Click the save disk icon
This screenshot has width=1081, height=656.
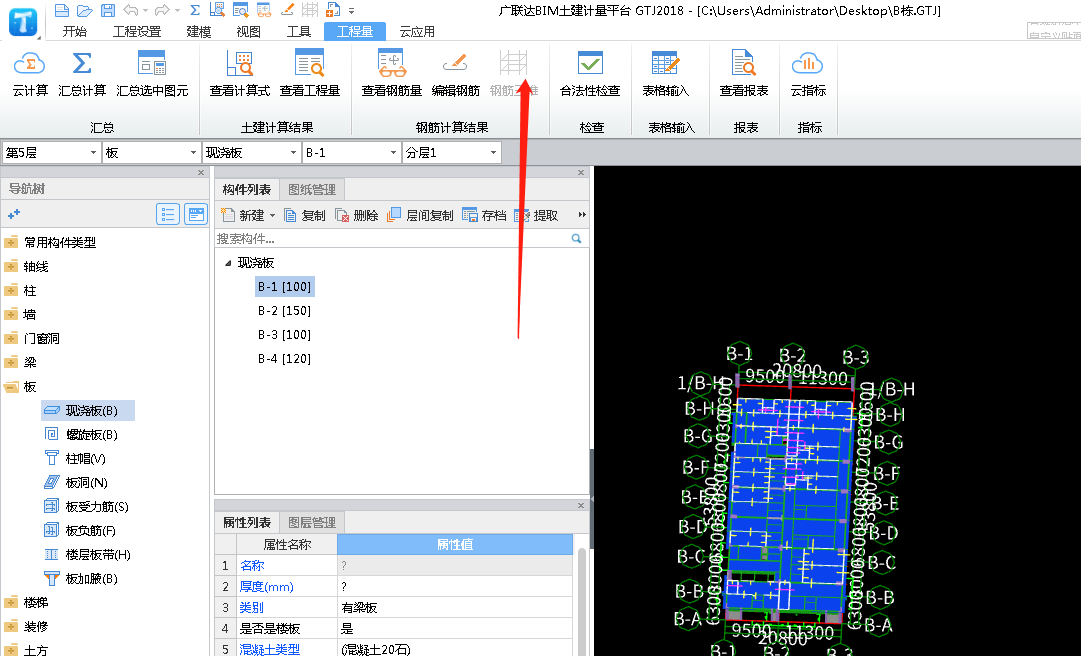108,10
